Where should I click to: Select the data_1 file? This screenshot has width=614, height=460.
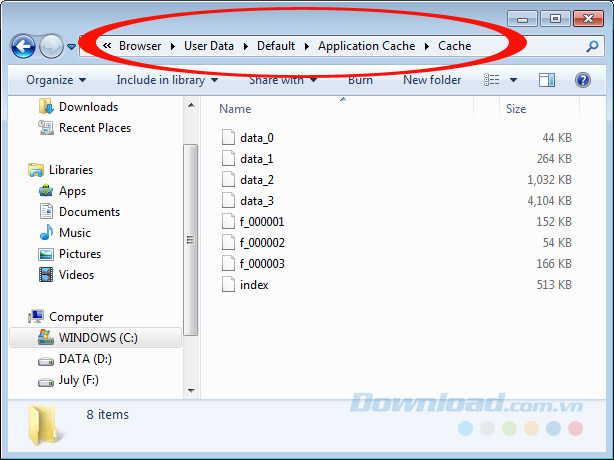coord(256,159)
